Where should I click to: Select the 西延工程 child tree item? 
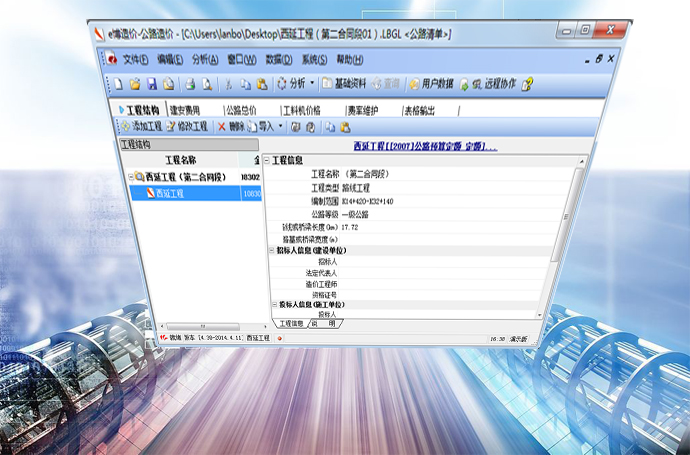click(x=169, y=193)
